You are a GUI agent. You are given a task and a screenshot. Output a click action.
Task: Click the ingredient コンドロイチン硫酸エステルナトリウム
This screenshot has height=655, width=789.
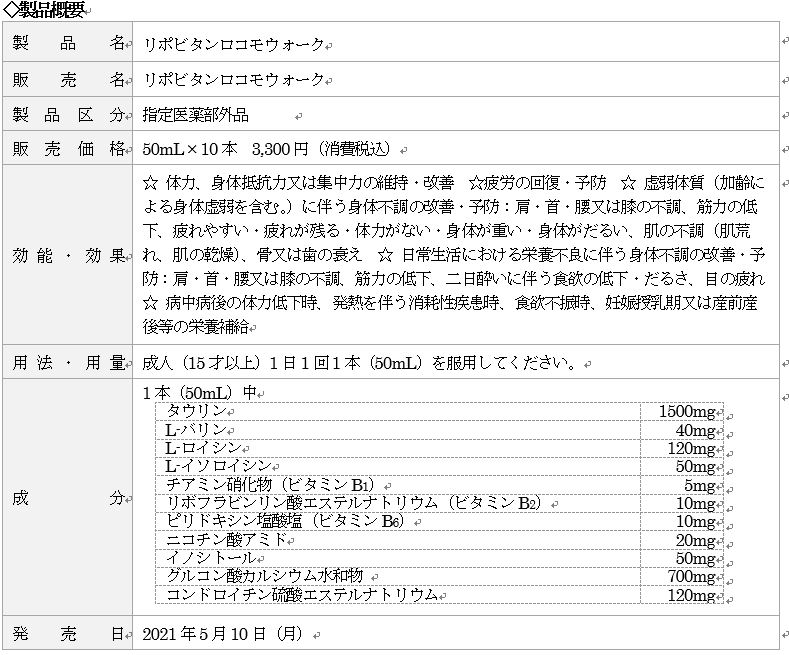coord(302,595)
